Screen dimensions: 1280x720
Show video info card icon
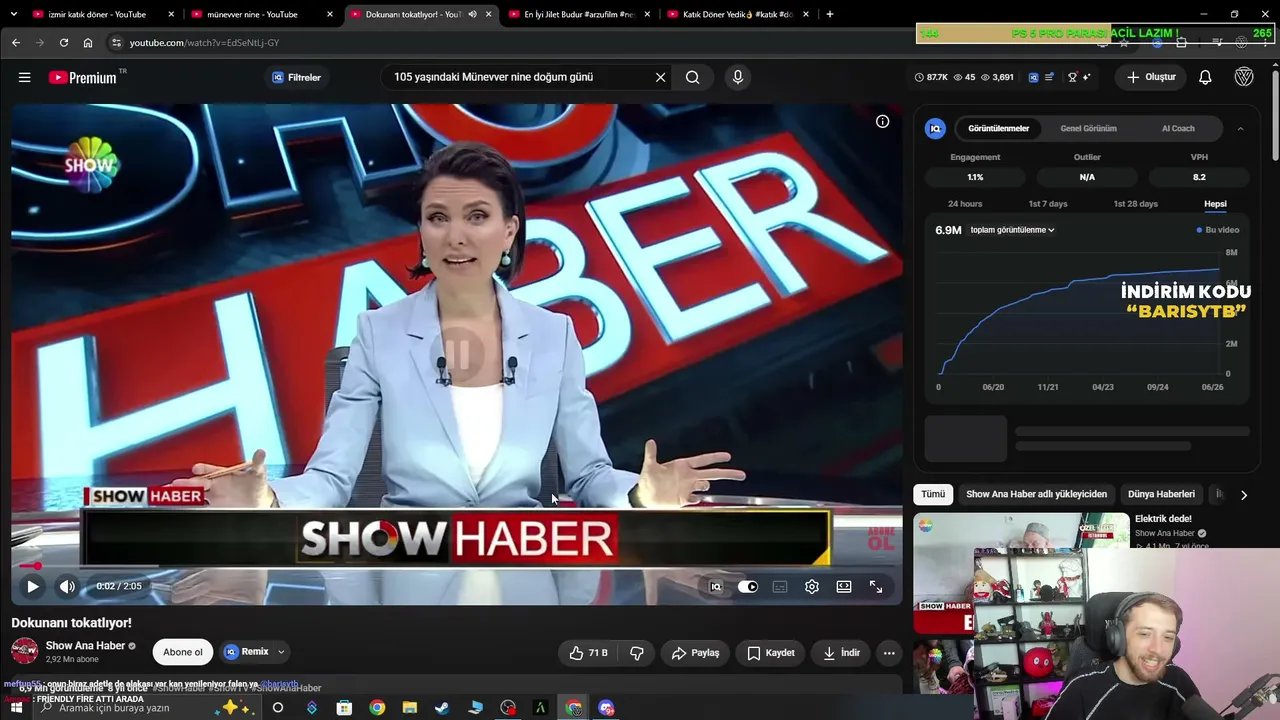tap(882, 121)
